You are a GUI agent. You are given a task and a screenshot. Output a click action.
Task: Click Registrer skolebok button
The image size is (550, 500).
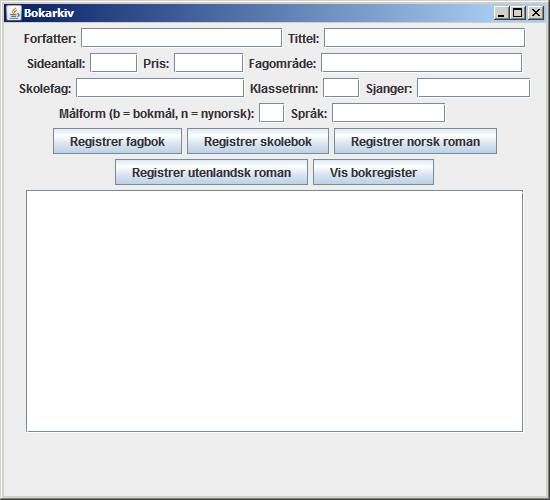[258, 141]
